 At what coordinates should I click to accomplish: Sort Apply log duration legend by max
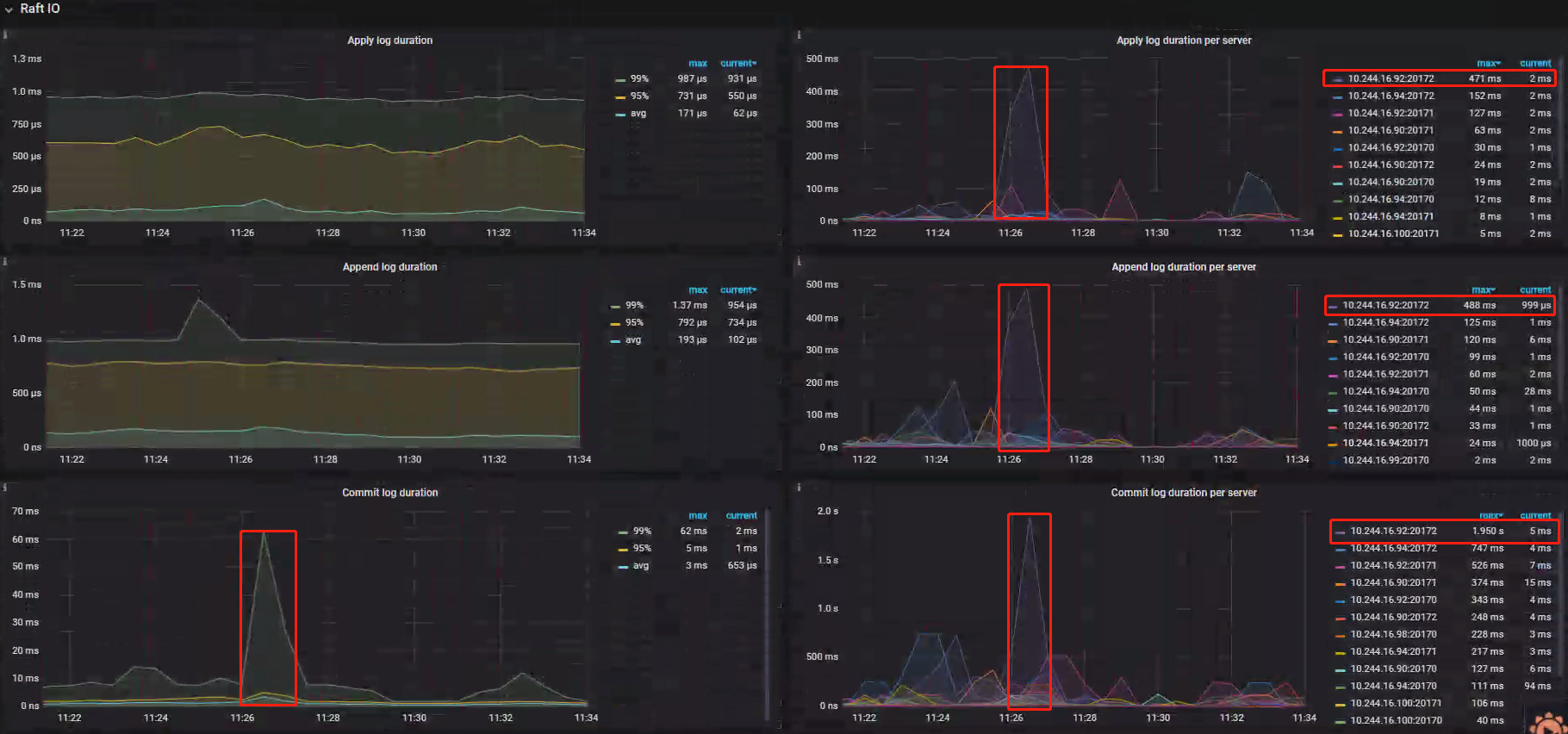click(x=698, y=64)
